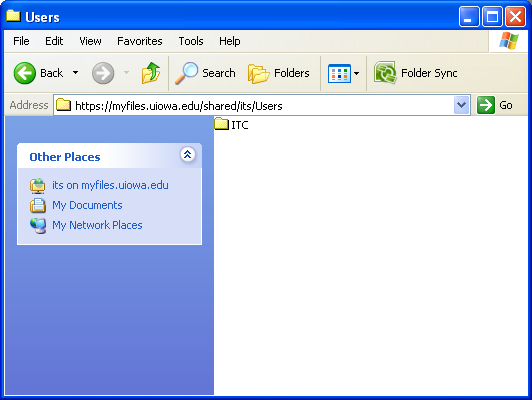Click the grey Forward arrow button
Viewport: 532px width, 400px height.
[103, 73]
